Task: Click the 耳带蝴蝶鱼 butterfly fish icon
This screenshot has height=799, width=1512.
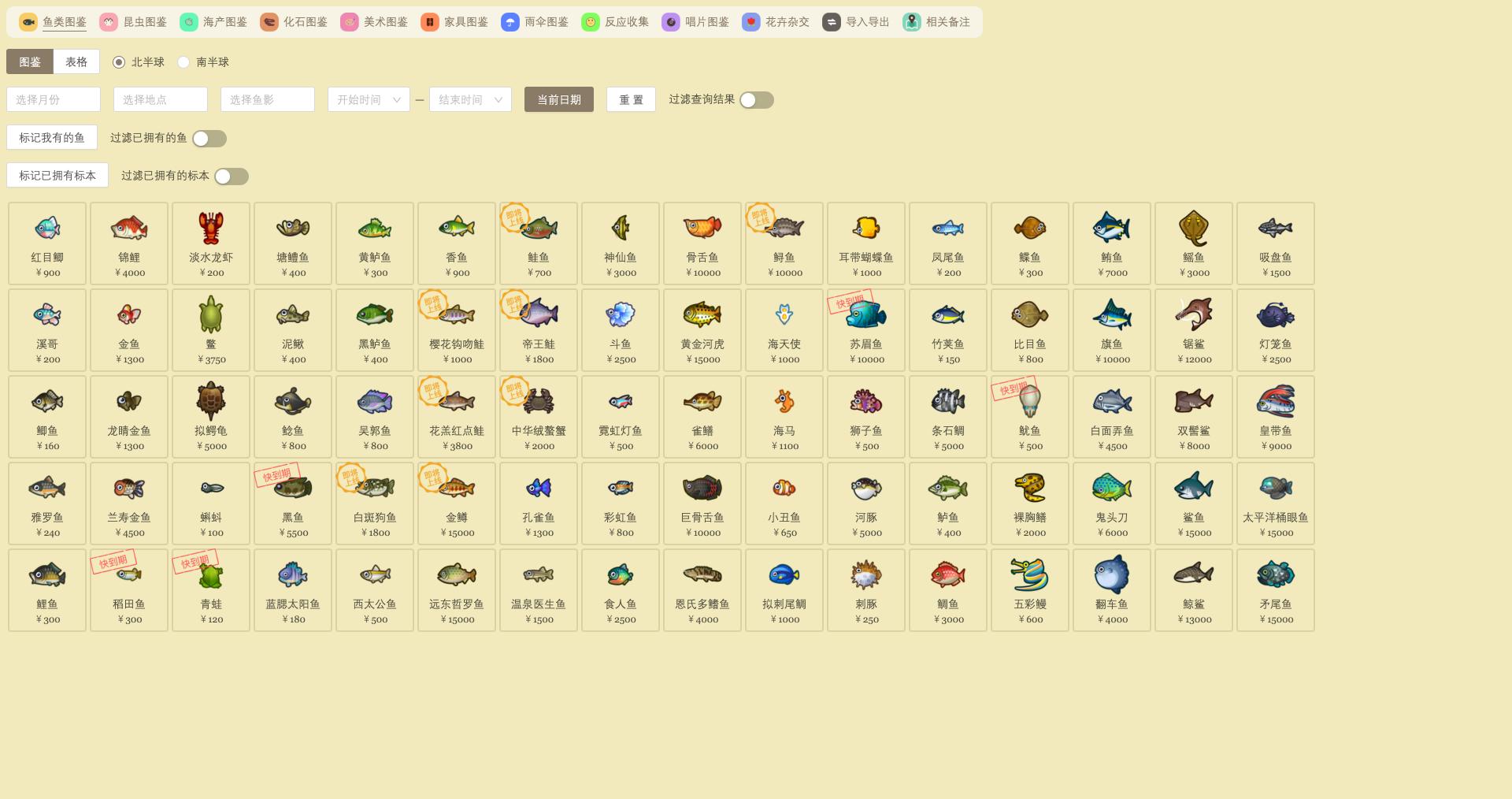Action: point(866,228)
